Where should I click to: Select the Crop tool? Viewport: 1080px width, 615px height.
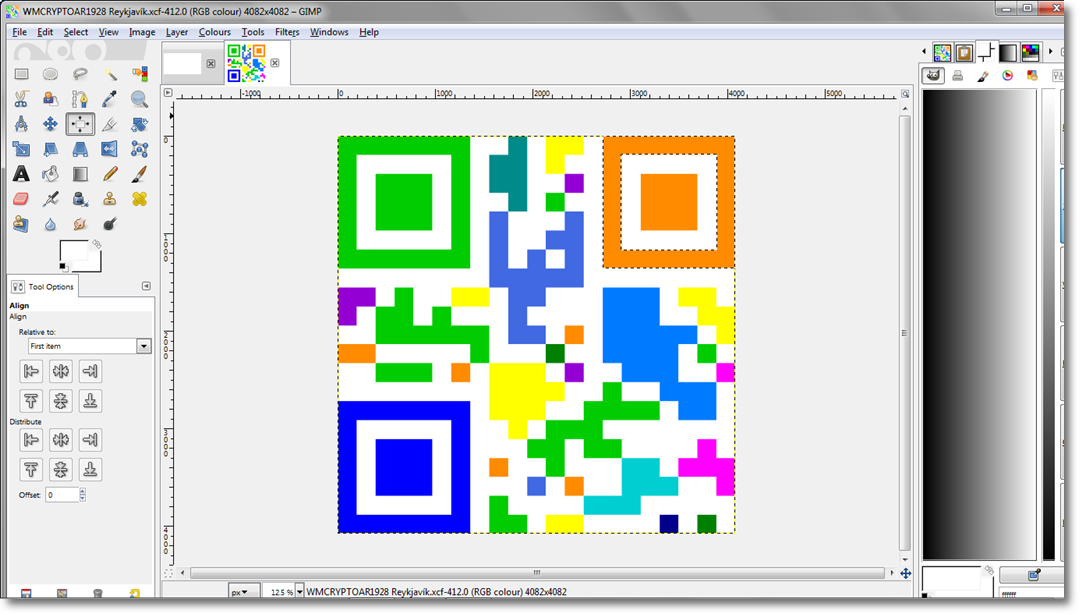click(110, 124)
